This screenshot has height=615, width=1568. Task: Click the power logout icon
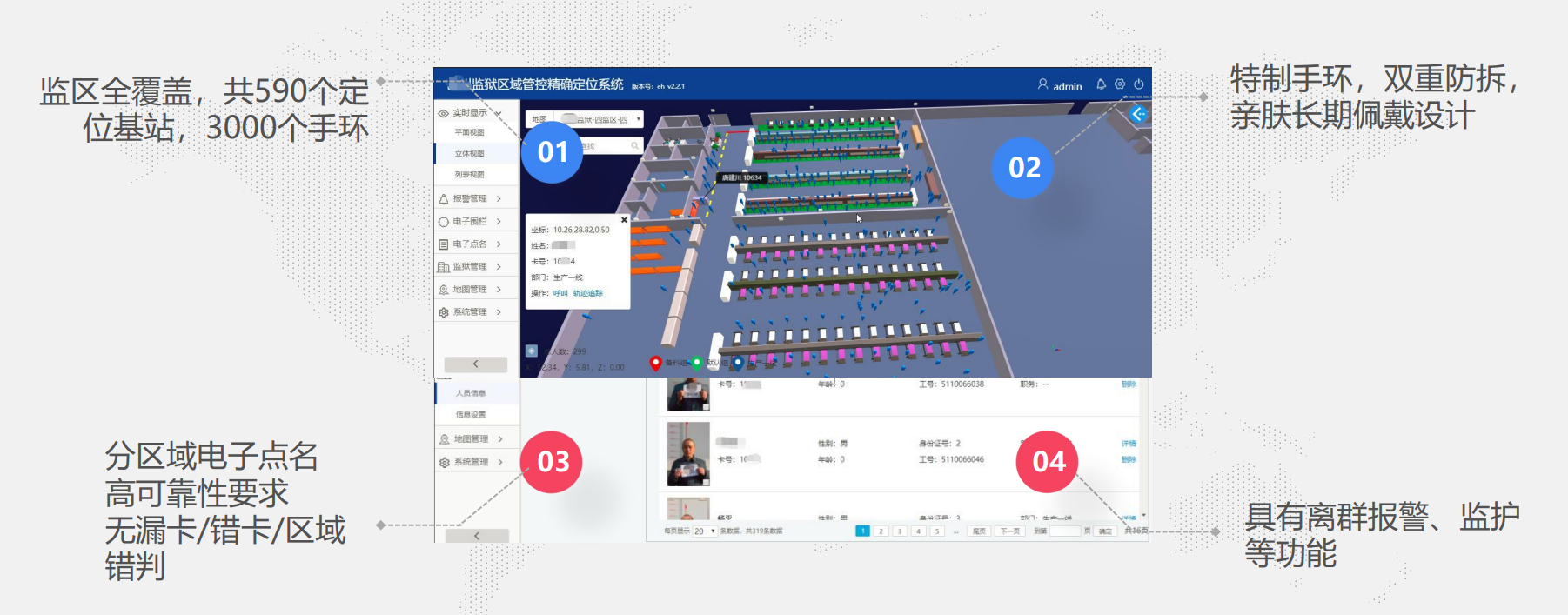1138,84
